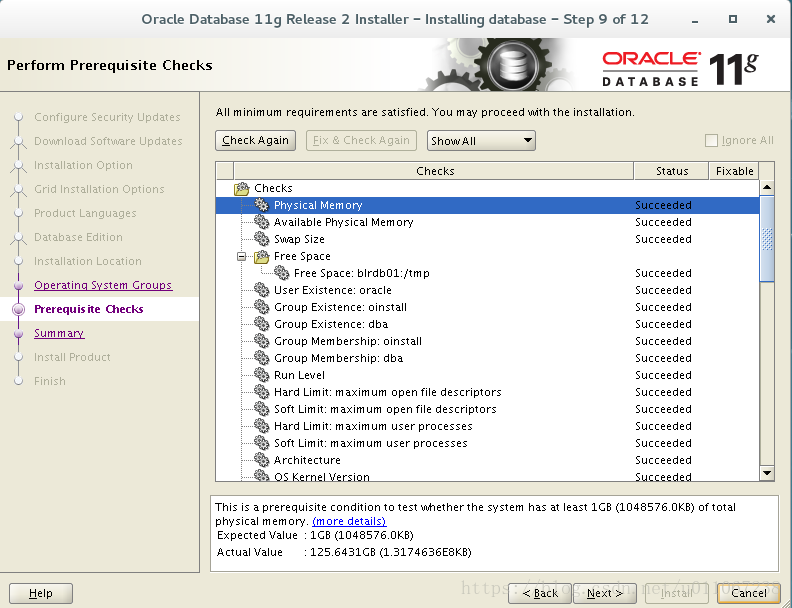Click the Database Edition step
The image size is (792, 608).
pos(78,237)
